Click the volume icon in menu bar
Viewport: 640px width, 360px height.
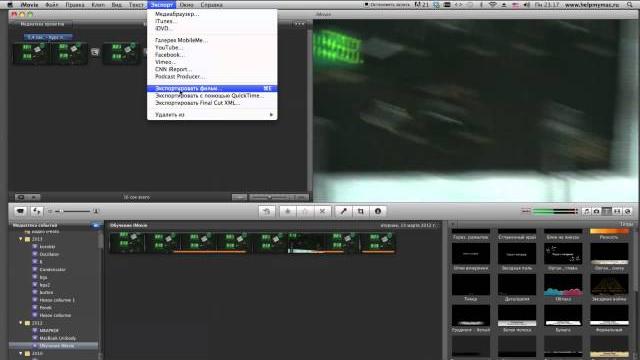tap(527, 5)
